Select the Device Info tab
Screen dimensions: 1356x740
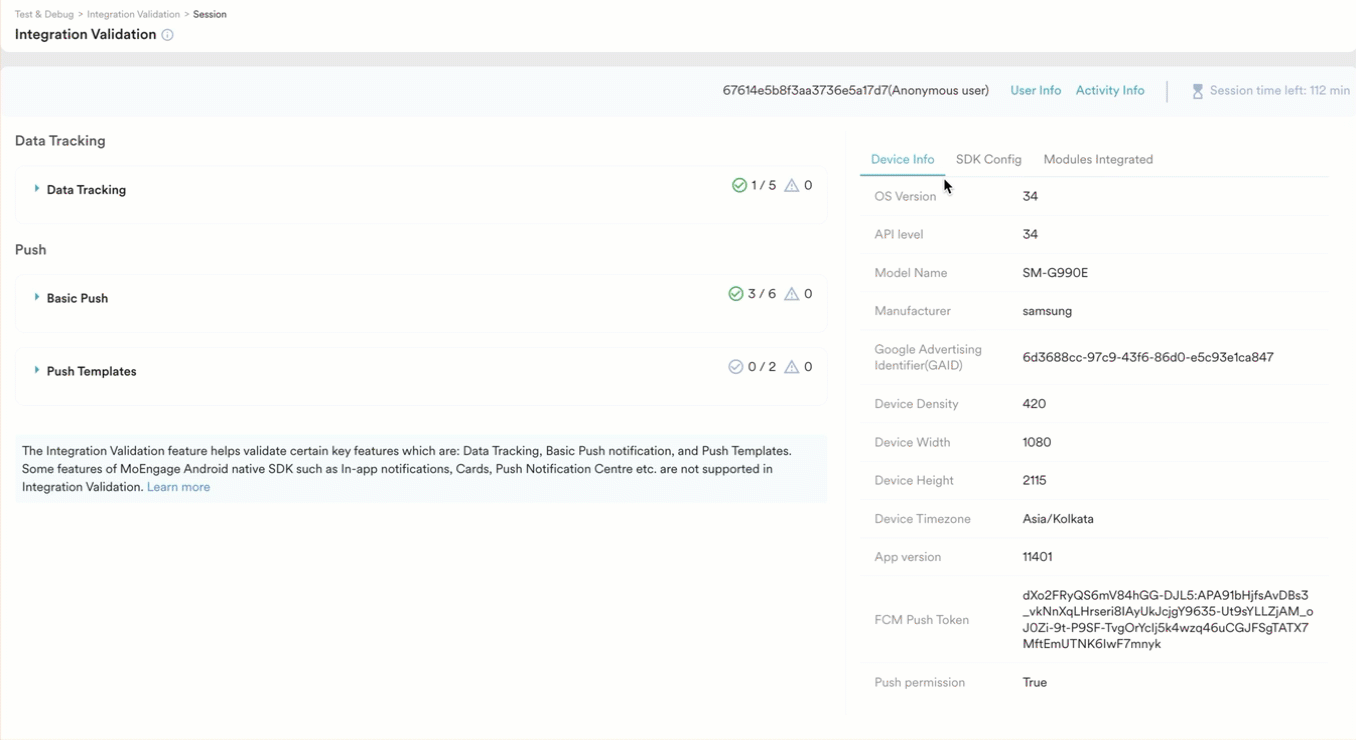coord(902,160)
